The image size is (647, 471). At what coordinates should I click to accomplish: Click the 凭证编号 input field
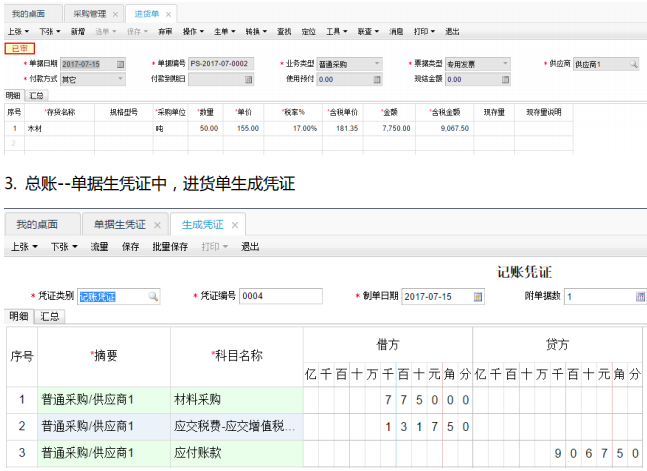click(x=281, y=297)
